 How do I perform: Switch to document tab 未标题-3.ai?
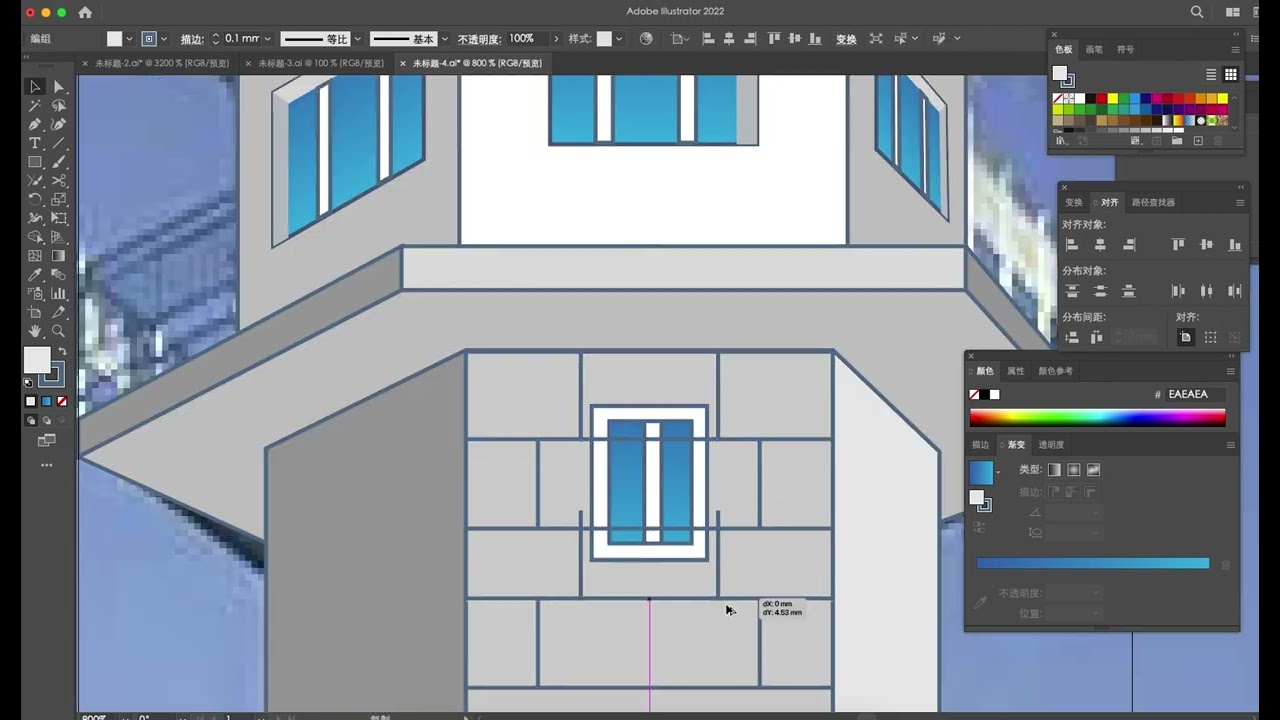point(321,63)
